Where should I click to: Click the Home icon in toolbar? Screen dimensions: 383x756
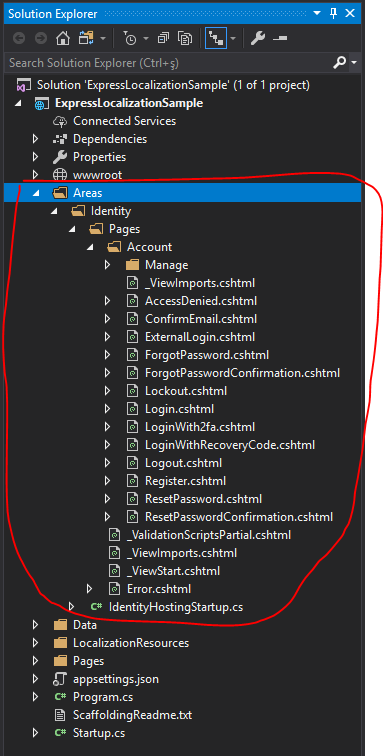pyautogui.click(x=63, y=38)
